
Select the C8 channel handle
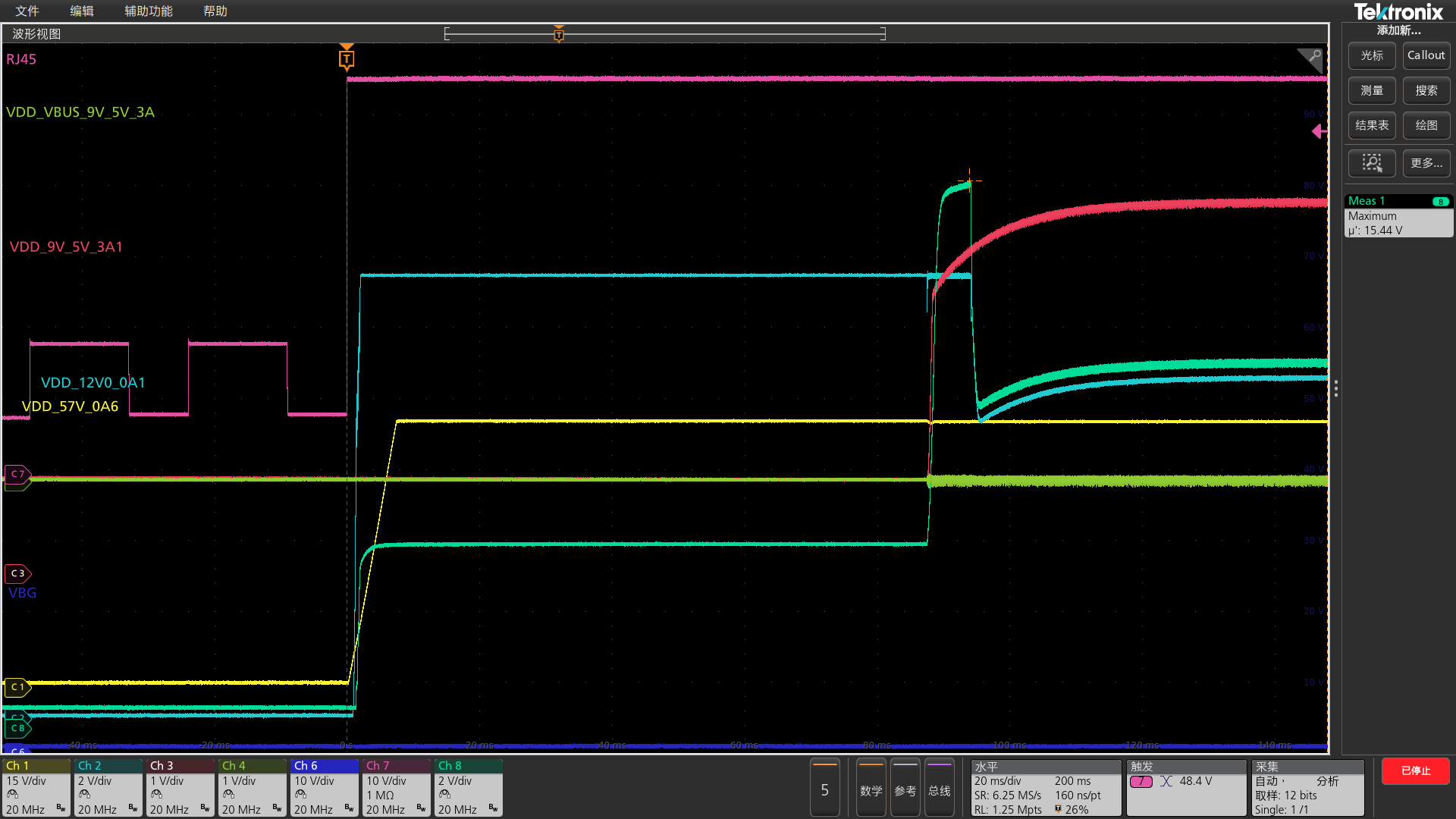pos(17,728)
